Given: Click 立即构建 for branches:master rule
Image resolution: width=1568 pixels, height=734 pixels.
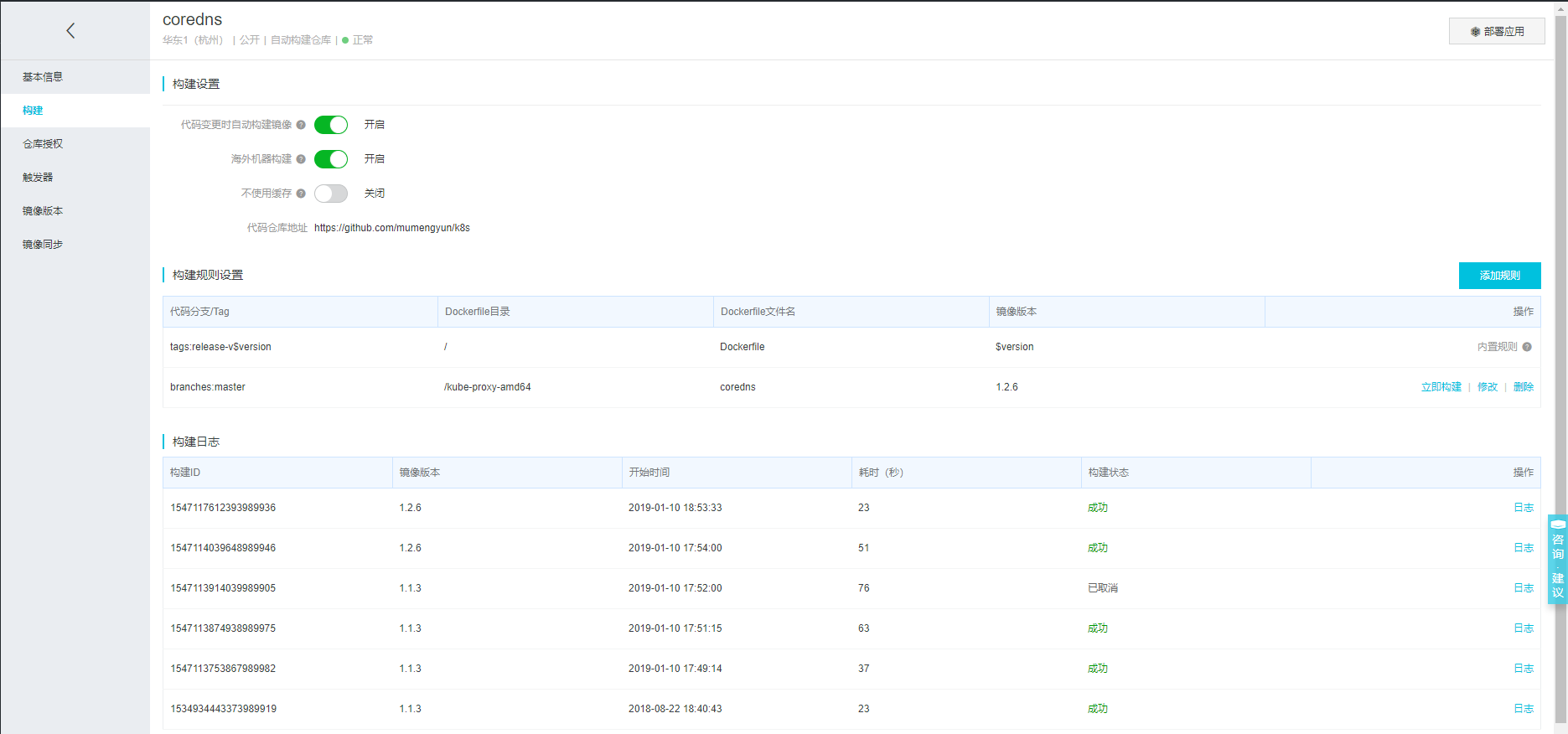Looking at the screenshot, I should tap(1441, 387).
